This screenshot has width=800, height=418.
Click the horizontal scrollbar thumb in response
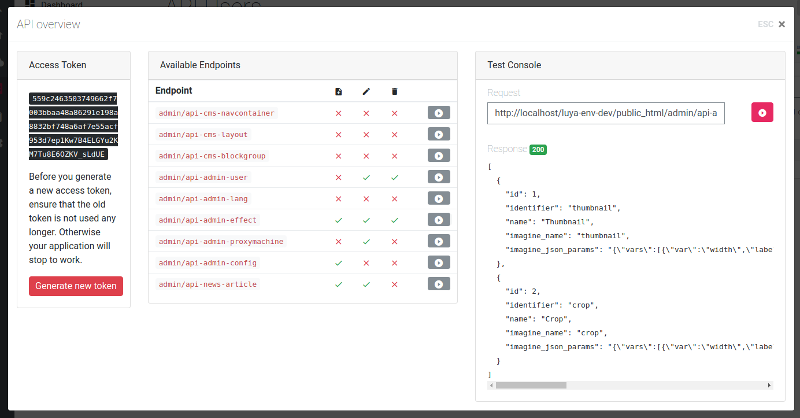pyautogui.click(x=531, y=385)
